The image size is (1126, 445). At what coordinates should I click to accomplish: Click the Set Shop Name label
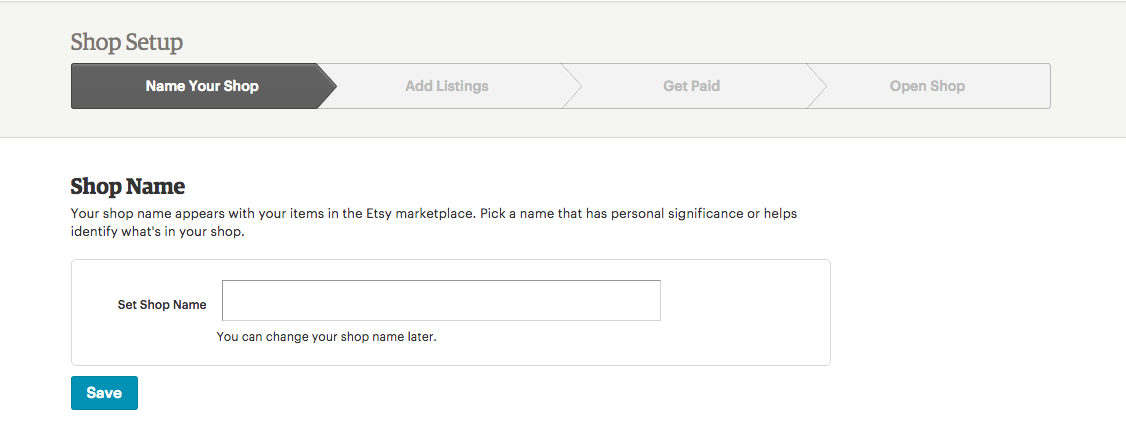[162, 305]
